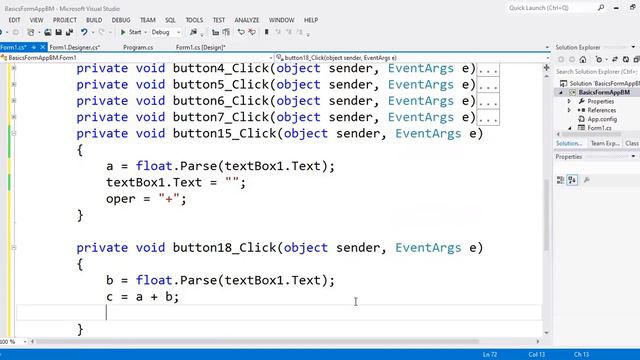The image size is (640, 360).
Task: Open the DEBUG menu
Action: [121, 20]
